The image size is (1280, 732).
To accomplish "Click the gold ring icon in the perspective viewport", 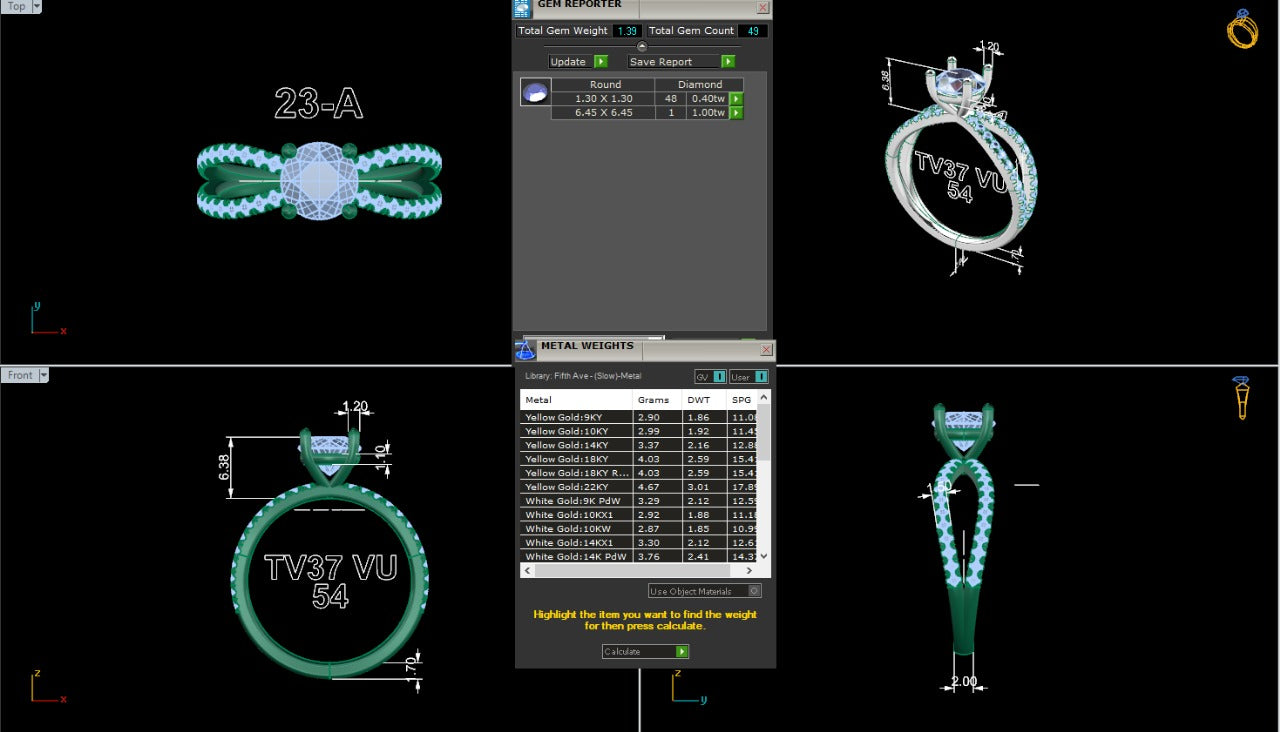I will coord(1242,29).
